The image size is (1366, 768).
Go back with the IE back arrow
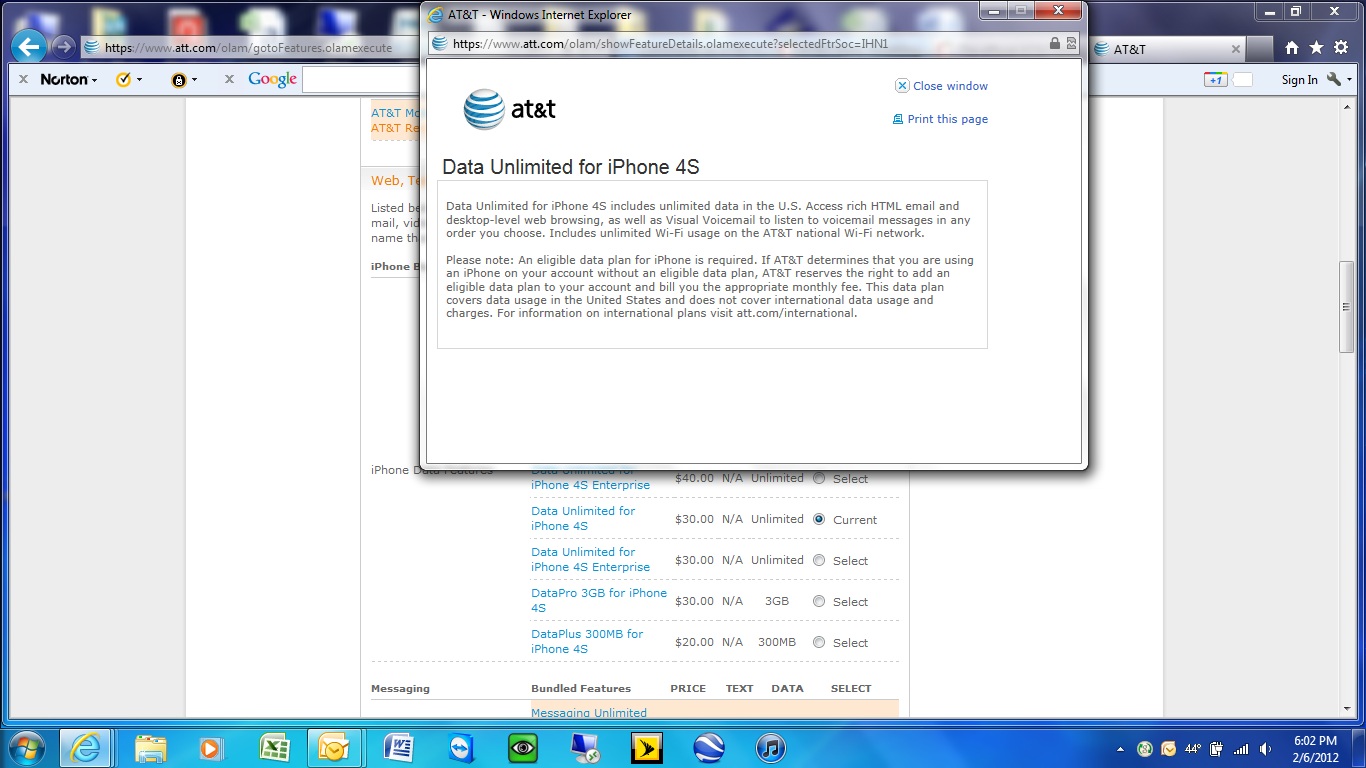(x=29, y=46)
